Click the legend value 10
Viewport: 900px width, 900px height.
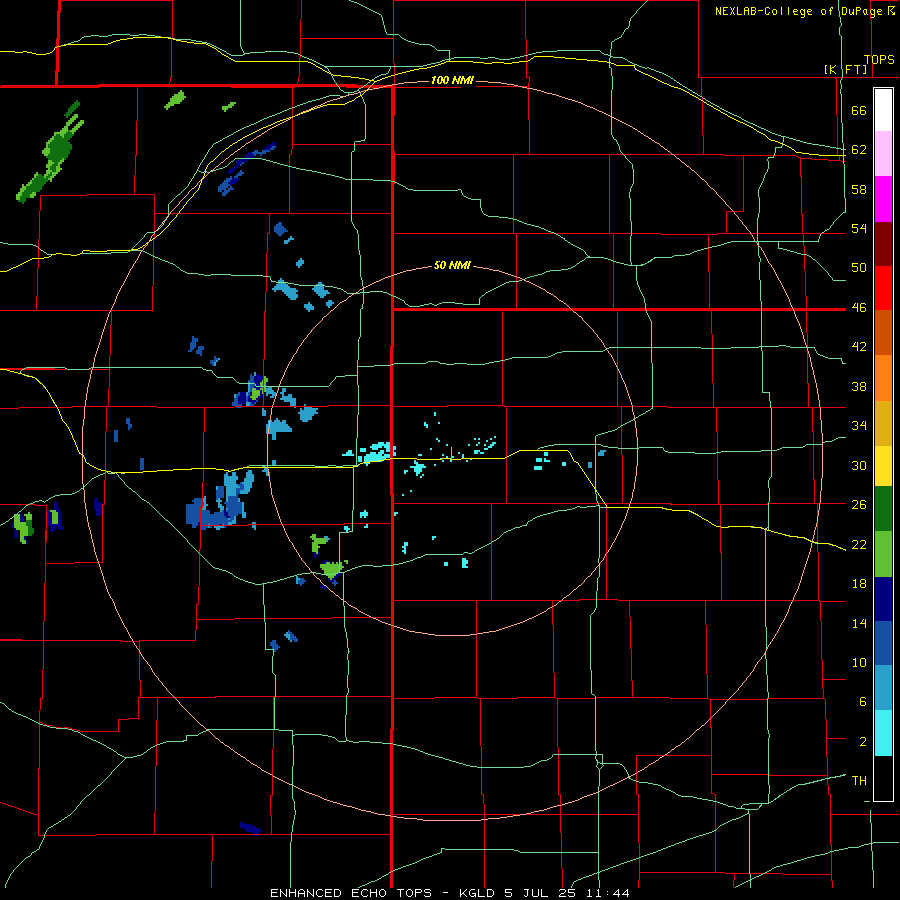point(859,662)
